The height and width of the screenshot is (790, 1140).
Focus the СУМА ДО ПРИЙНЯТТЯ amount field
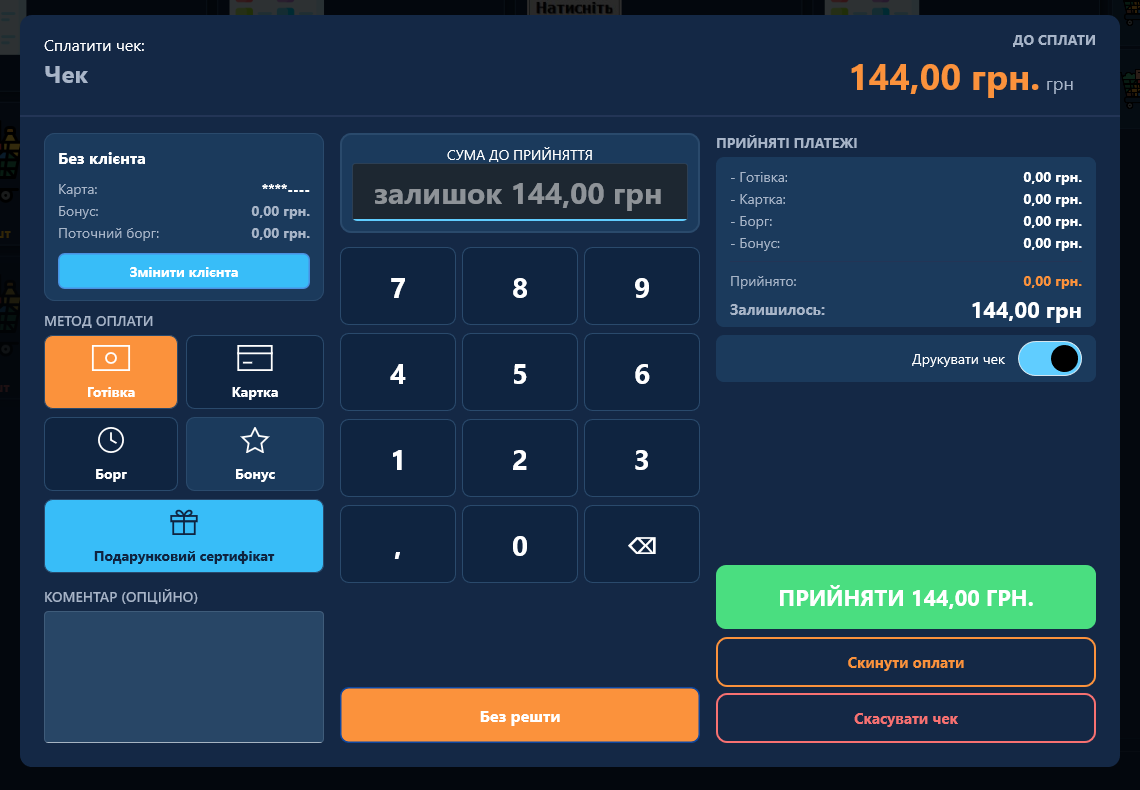pos(520,193)
